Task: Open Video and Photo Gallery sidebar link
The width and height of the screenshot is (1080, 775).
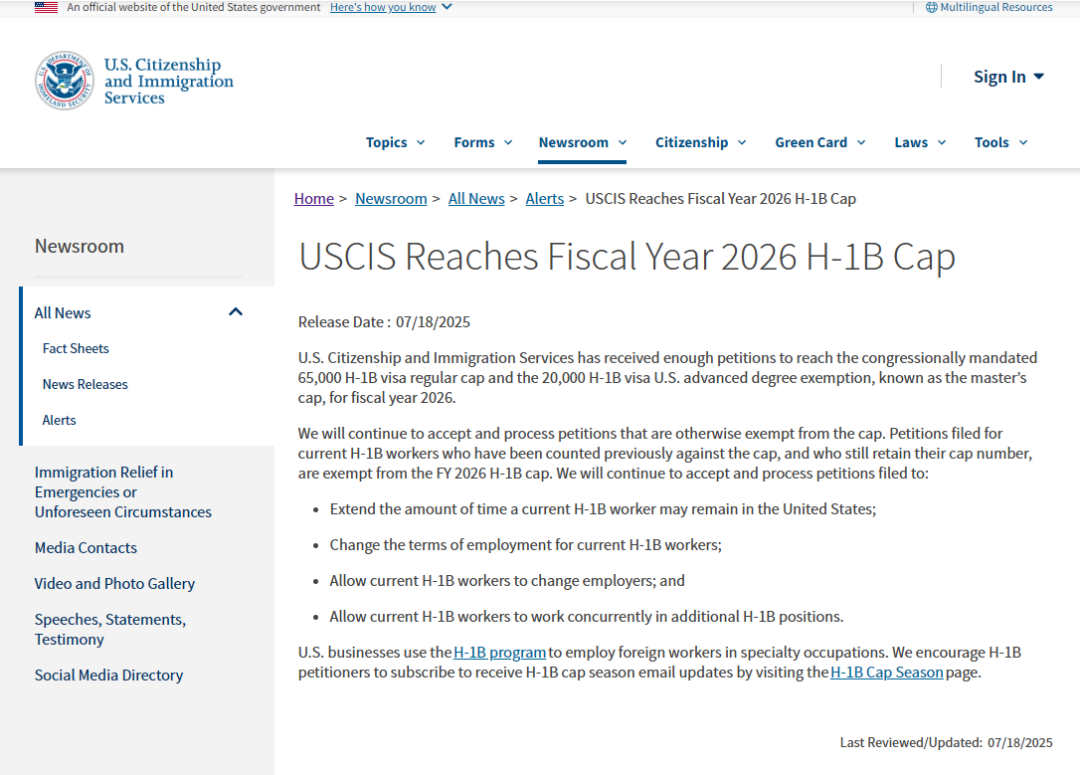Action: [x=115, y=583]
